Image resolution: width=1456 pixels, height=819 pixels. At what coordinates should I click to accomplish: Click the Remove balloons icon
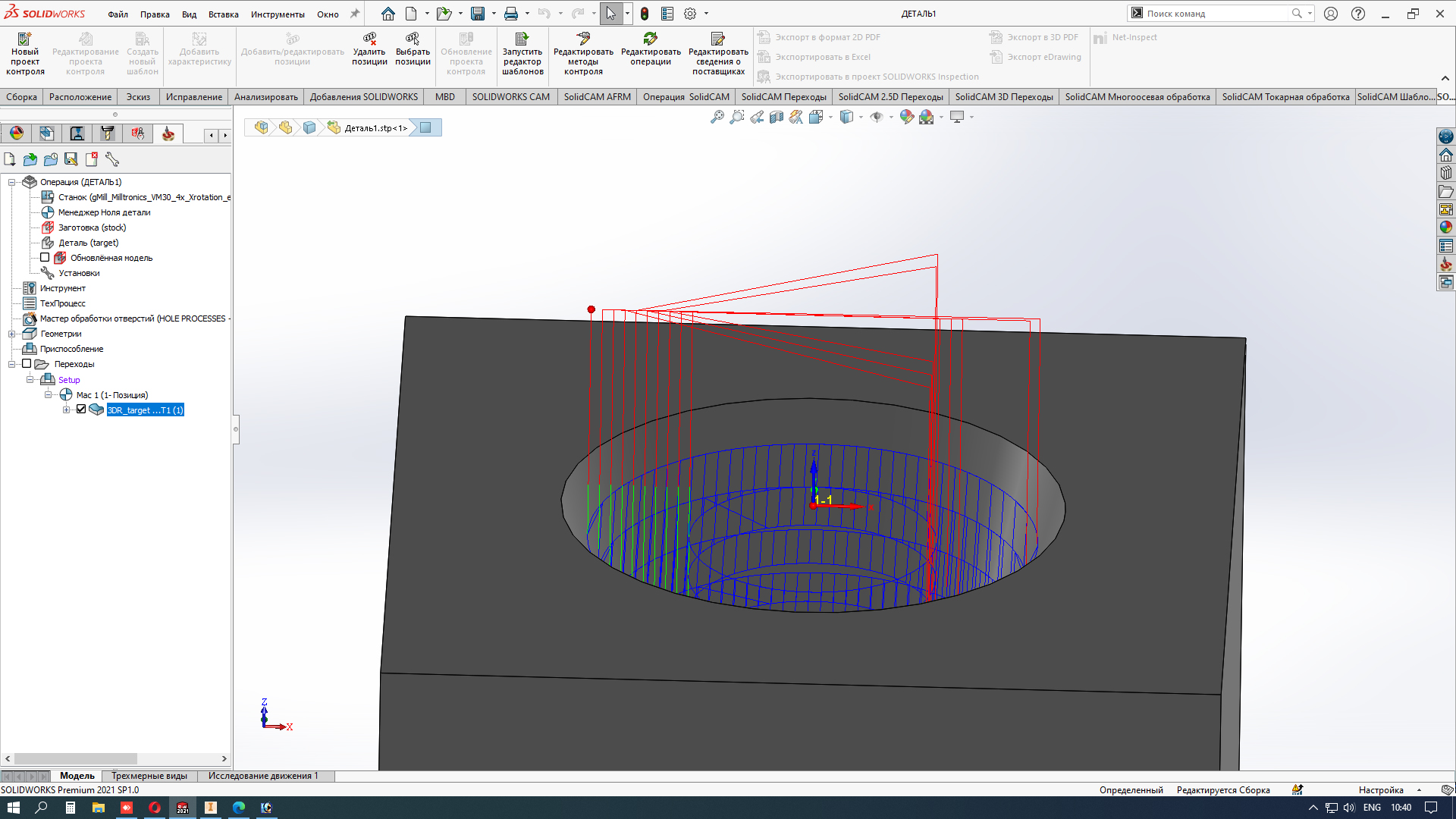(x=369, y=39)
